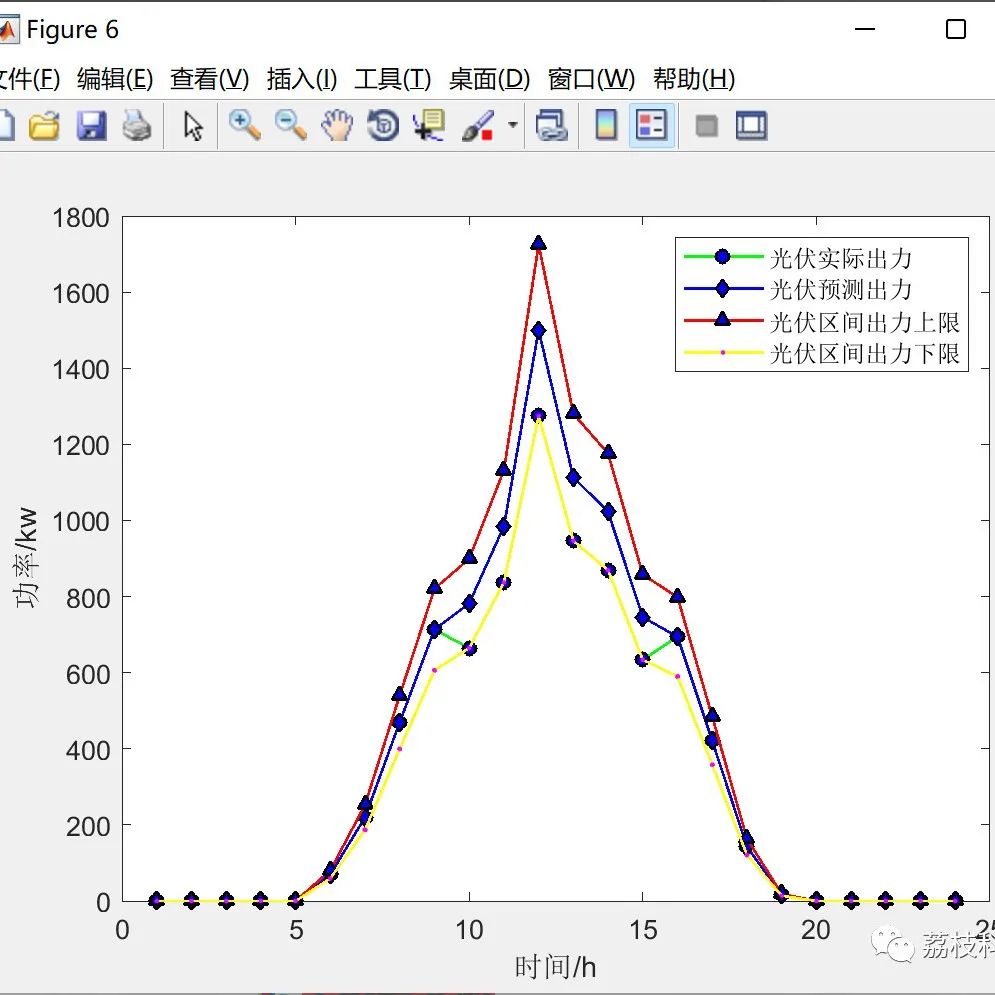Click the Open File folder icon
Screen dimensions: 995x995
tap(44, 125)
